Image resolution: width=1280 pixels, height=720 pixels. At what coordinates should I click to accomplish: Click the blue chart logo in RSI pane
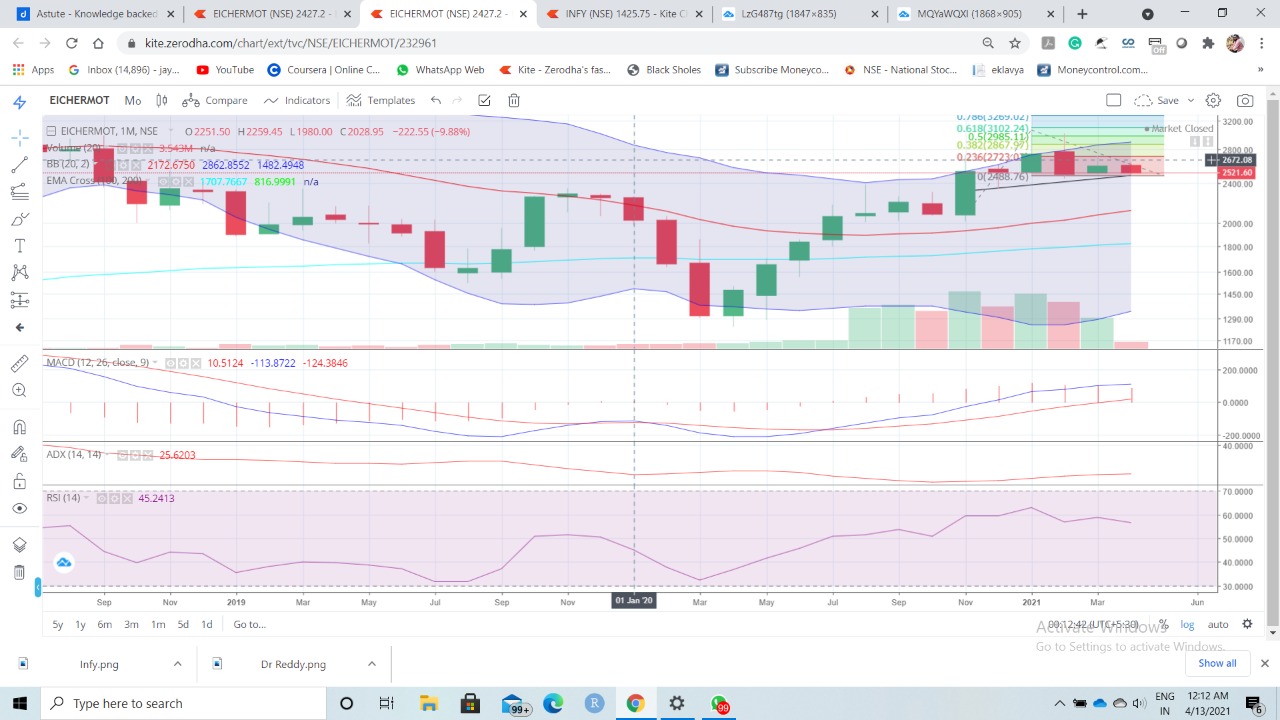[x=64, y=563]
